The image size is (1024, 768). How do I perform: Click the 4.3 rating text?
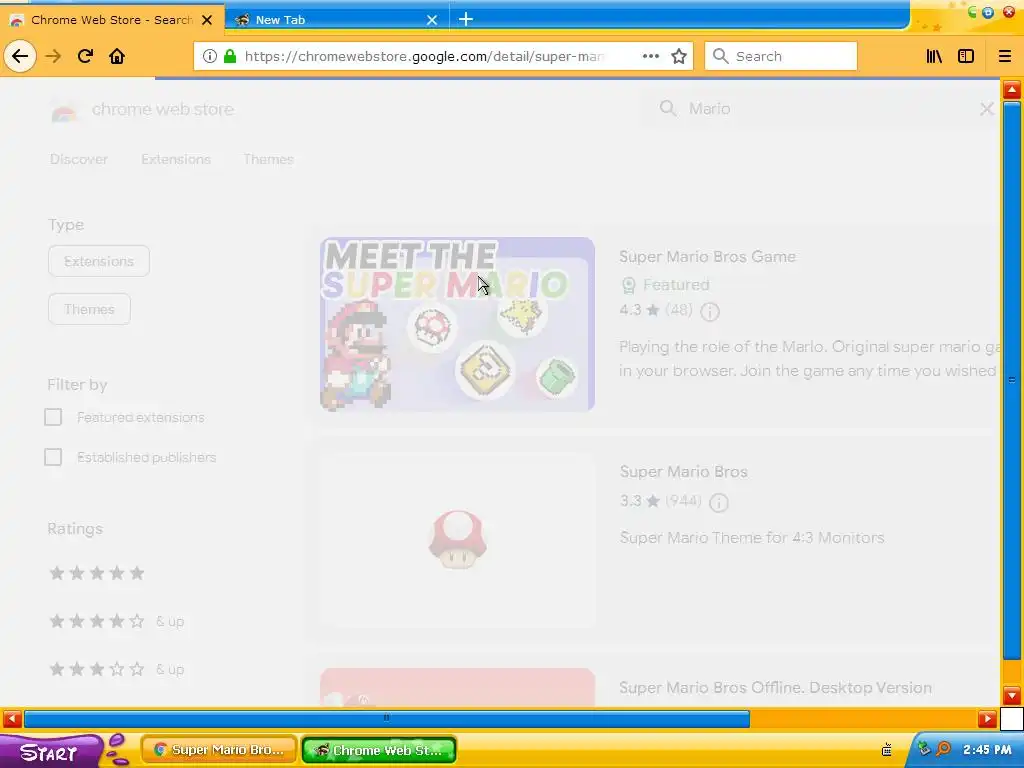630,310
